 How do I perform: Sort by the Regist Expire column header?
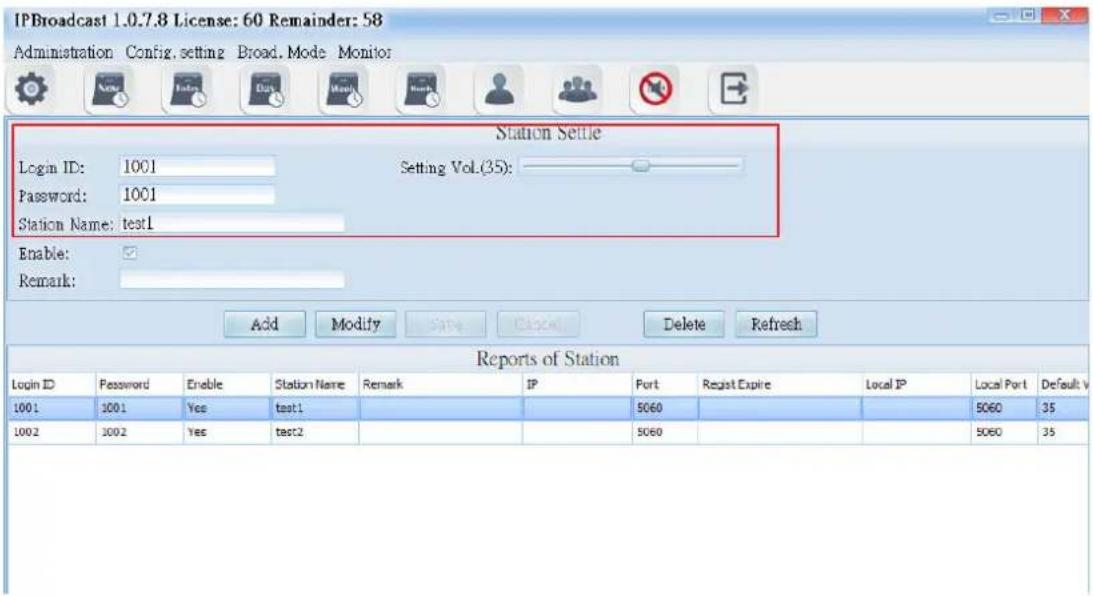tap(779, 384)
